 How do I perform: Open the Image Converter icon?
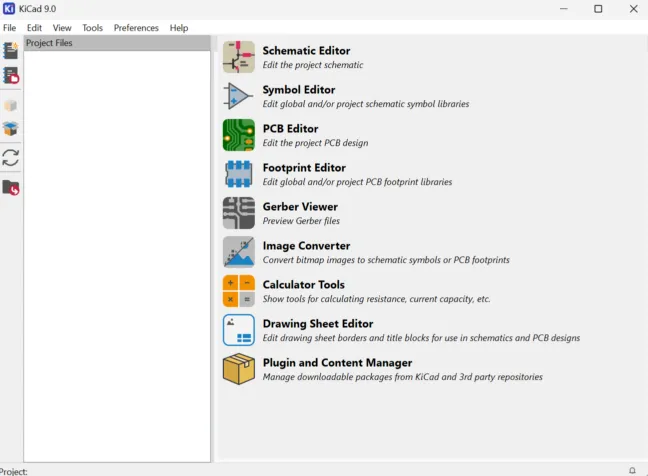[x=238, y=252]
